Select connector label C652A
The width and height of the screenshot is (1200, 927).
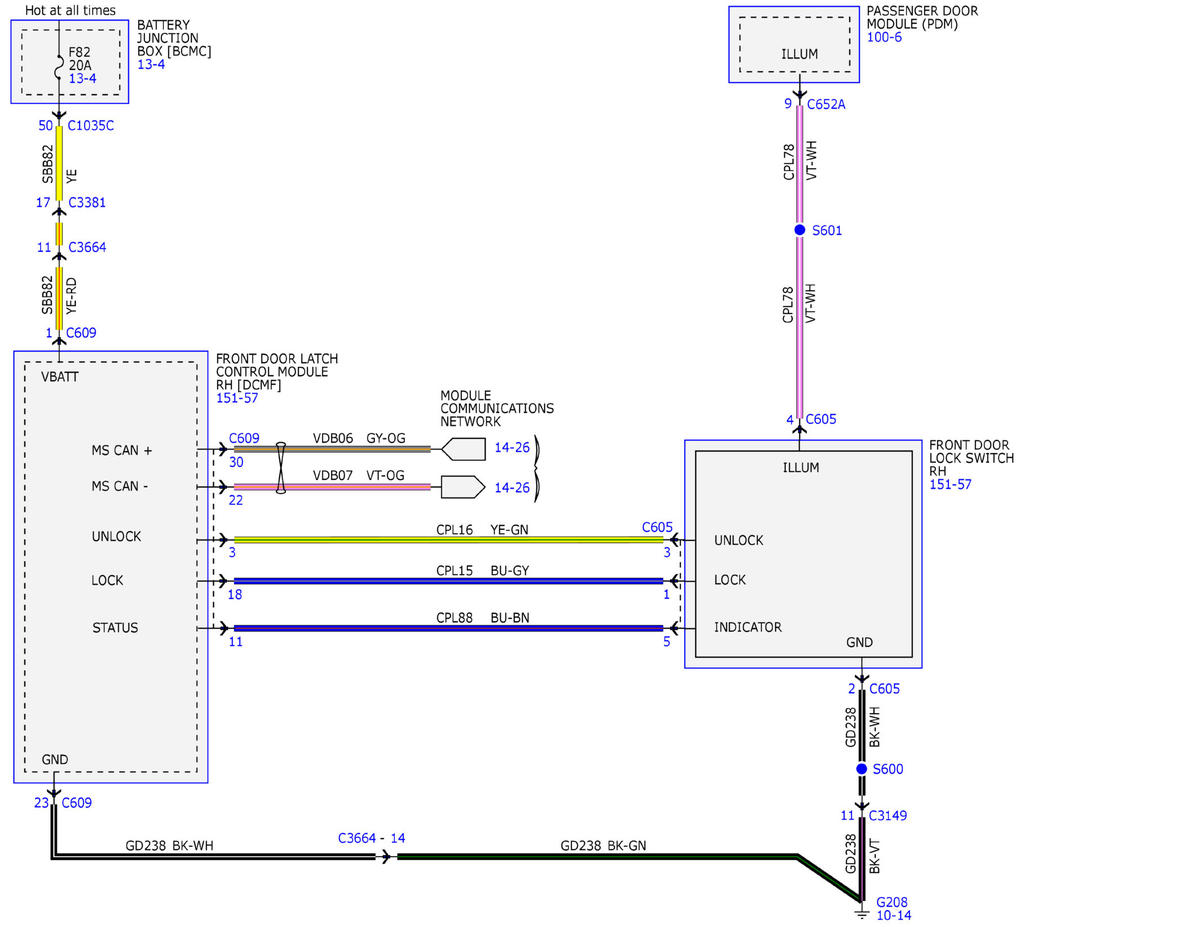click(826, 103)
